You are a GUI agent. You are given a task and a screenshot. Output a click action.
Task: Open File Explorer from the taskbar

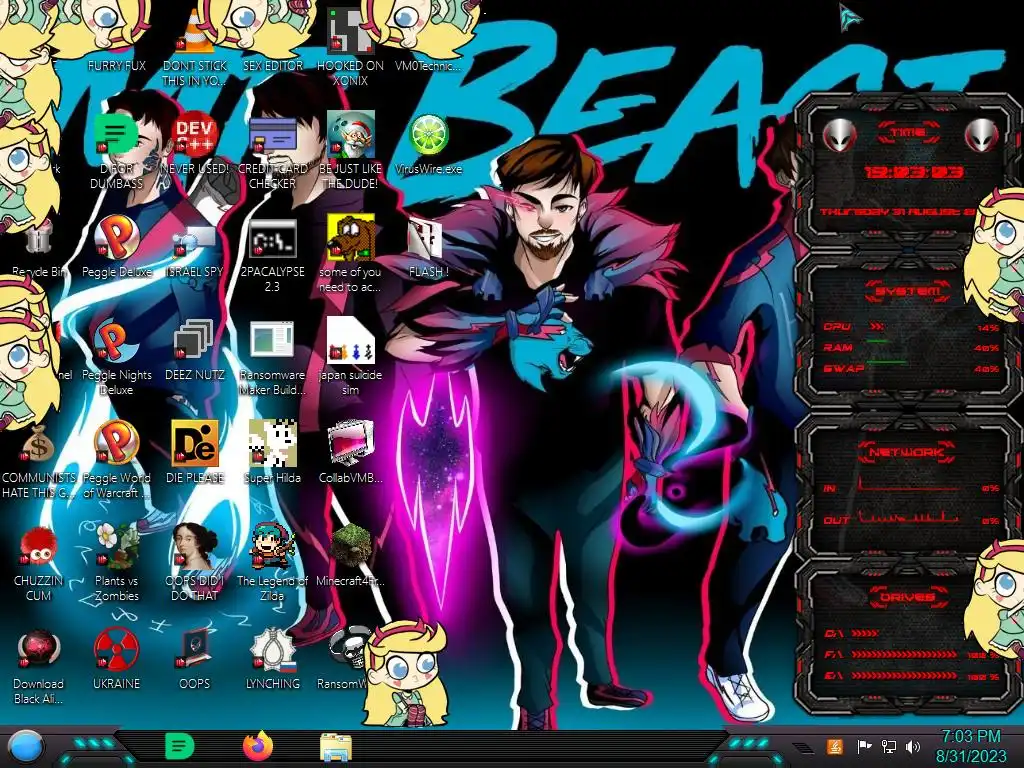point(336,747)
